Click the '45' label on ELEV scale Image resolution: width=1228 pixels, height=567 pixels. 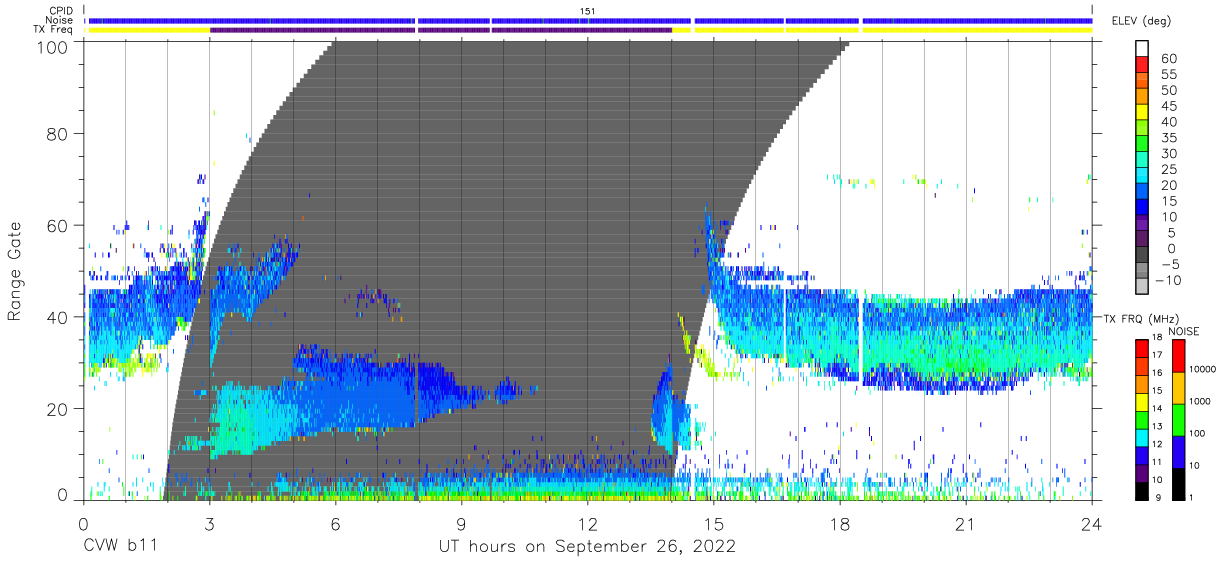pos(1168,107)
